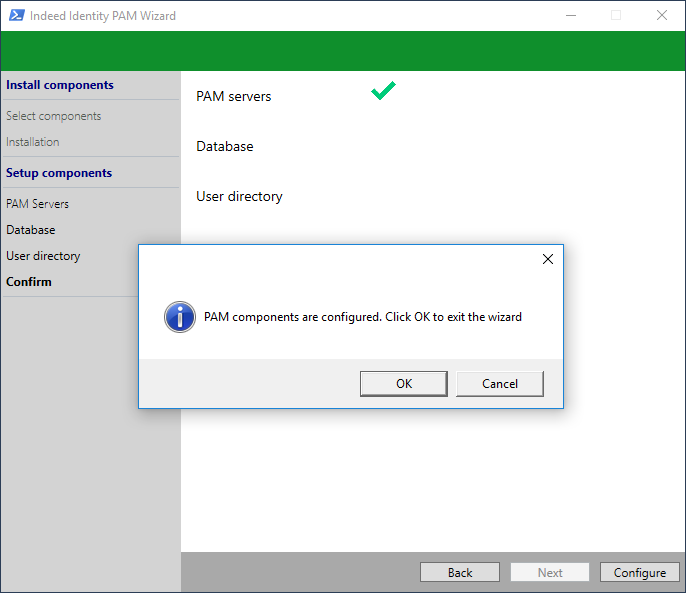
Task: Select the PAM Servers step in the sidebar
Action: click(37, 204)
